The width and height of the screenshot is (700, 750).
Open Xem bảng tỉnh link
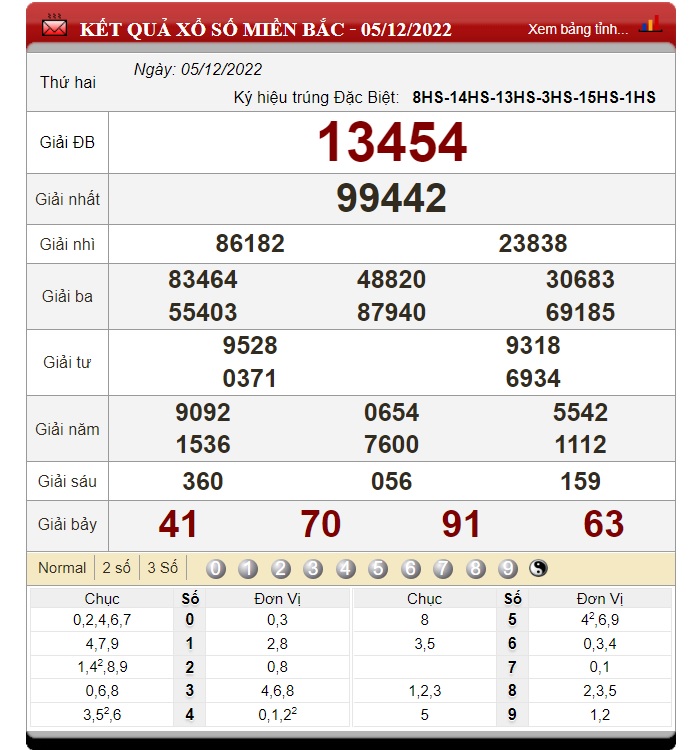pyautogui.click(x=578, y=29)
